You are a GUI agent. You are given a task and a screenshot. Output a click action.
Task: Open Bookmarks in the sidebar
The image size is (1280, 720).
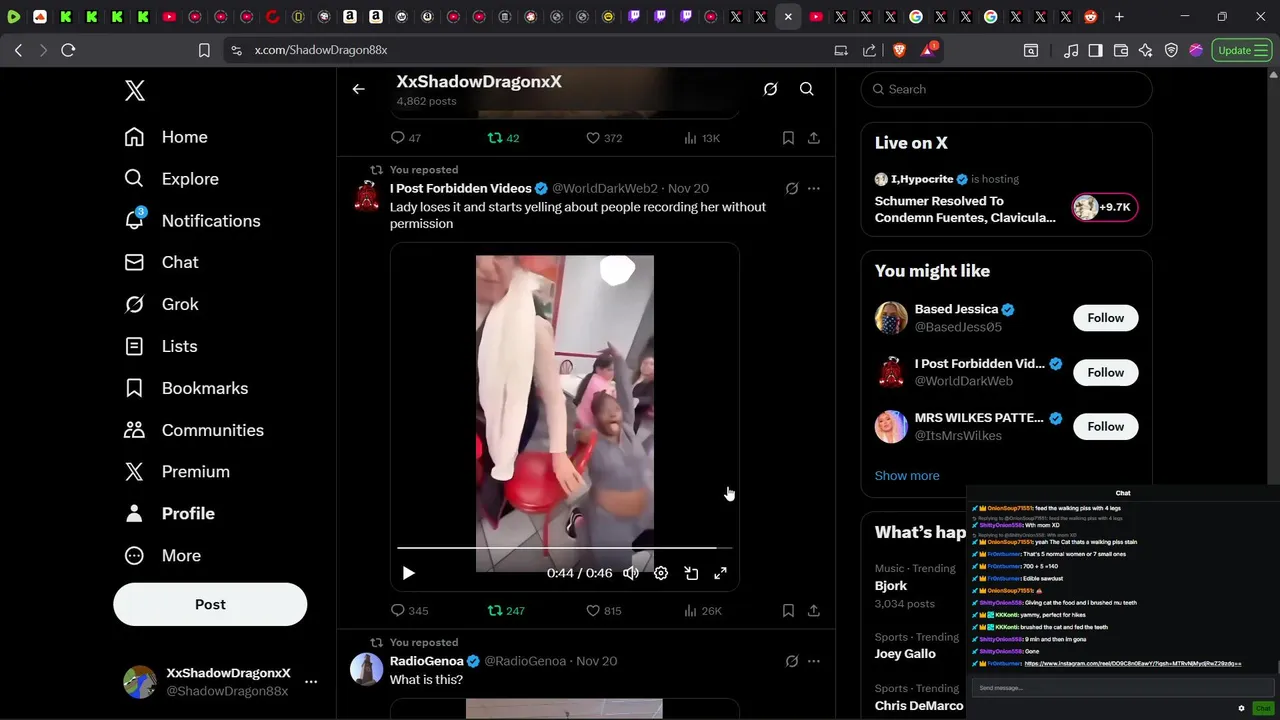[x=186, y=388]
